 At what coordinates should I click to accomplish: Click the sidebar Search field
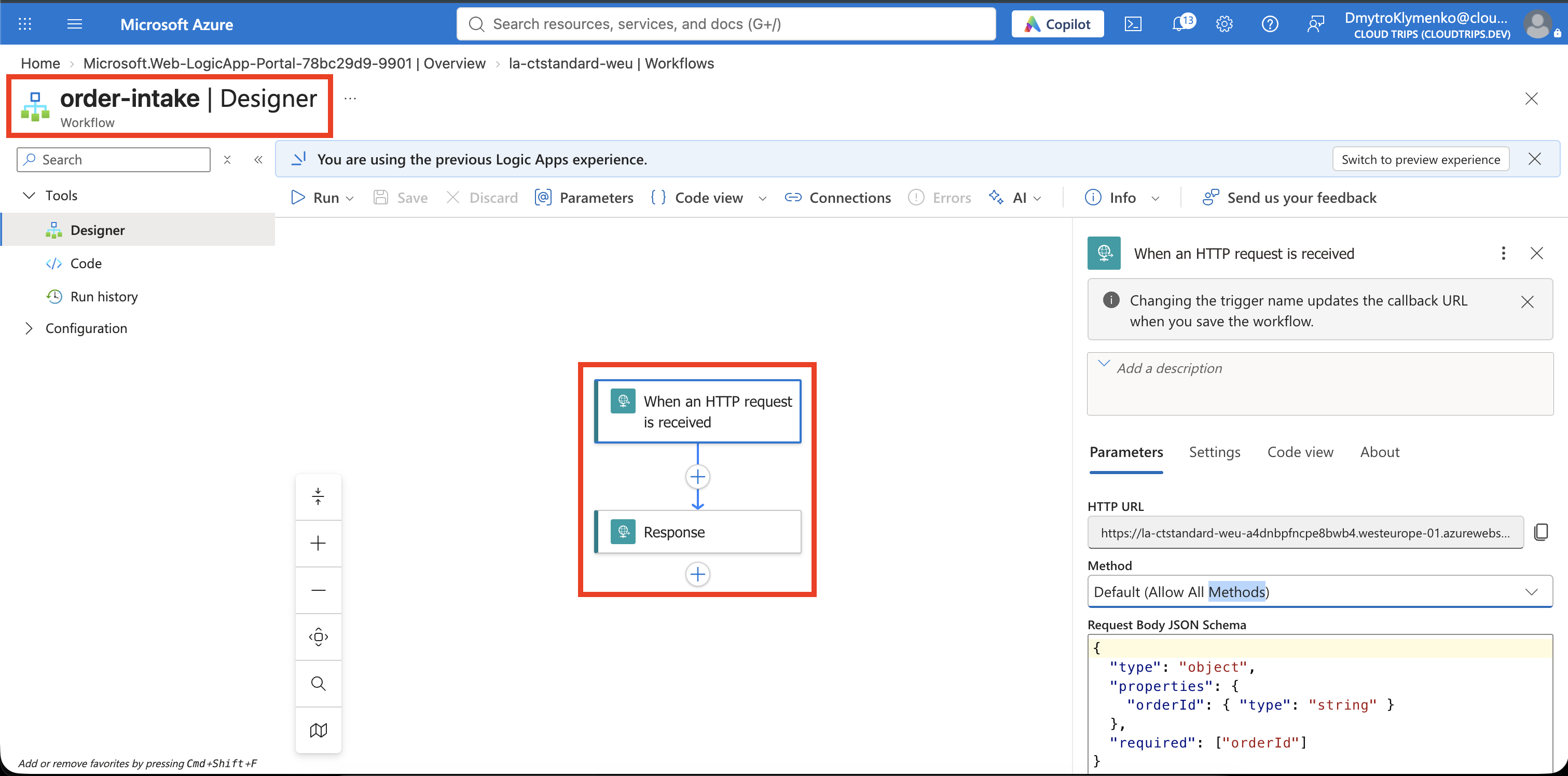pyautogui.click(x=113, y=159)
